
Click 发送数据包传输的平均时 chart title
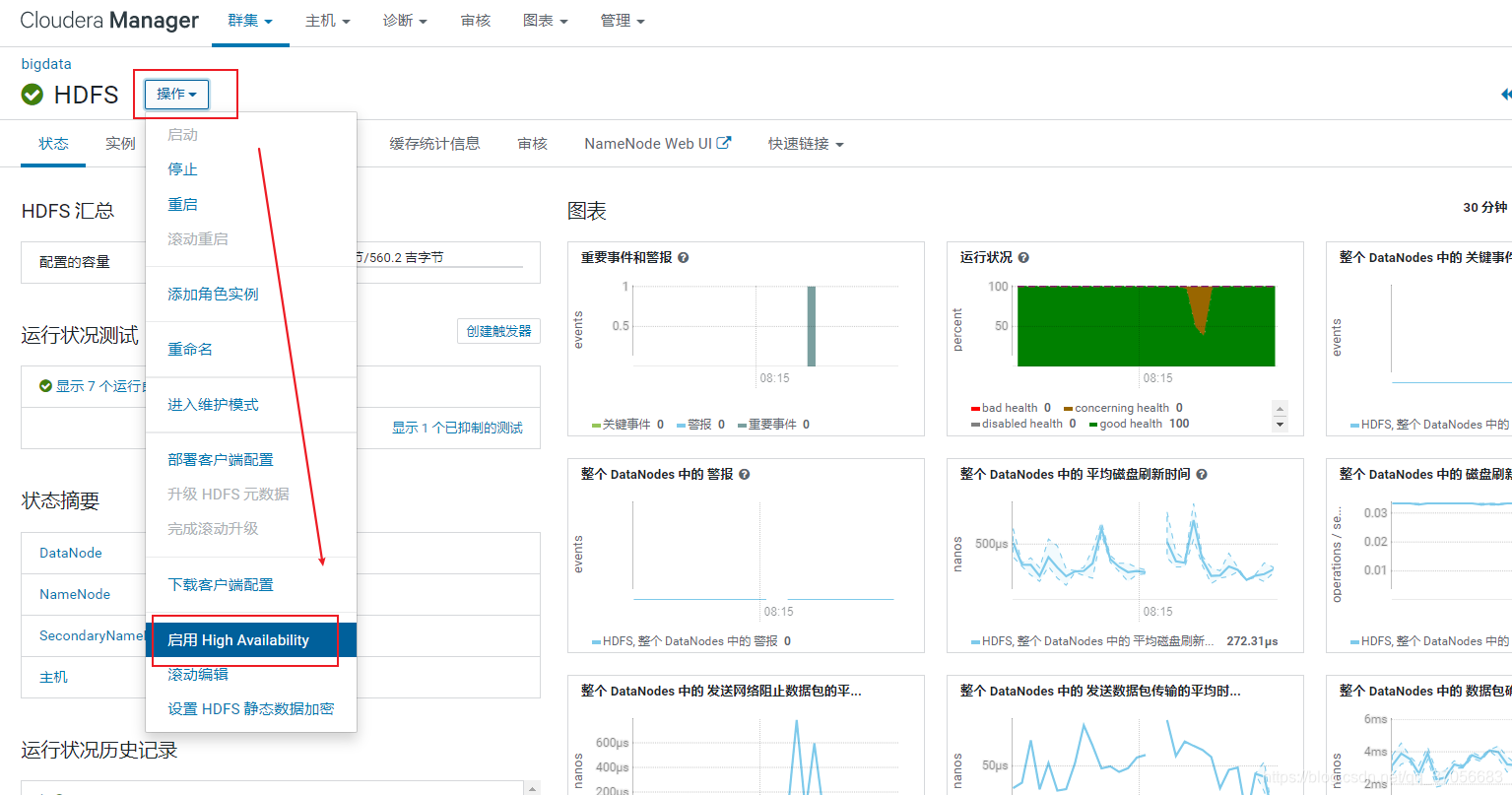1100,691
